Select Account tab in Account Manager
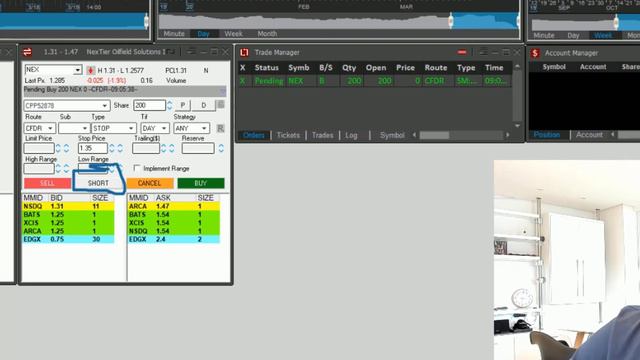This screenshot has width=640, height=360. 589,135
